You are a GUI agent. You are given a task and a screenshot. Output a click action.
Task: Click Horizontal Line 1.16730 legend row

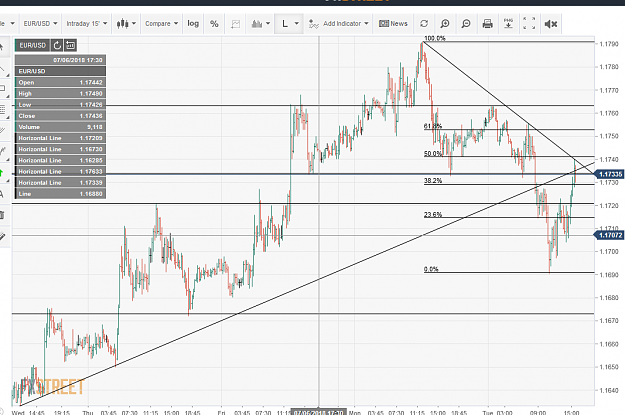point(61,149)
